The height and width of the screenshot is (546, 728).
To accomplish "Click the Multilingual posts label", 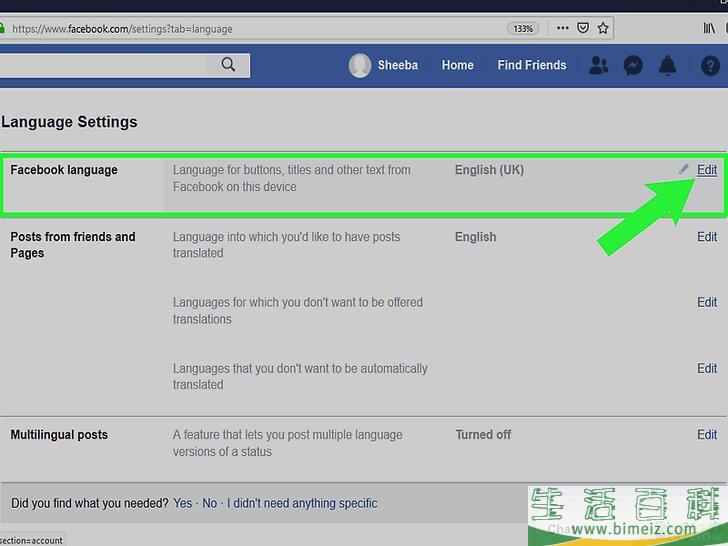I will point(59,435).
